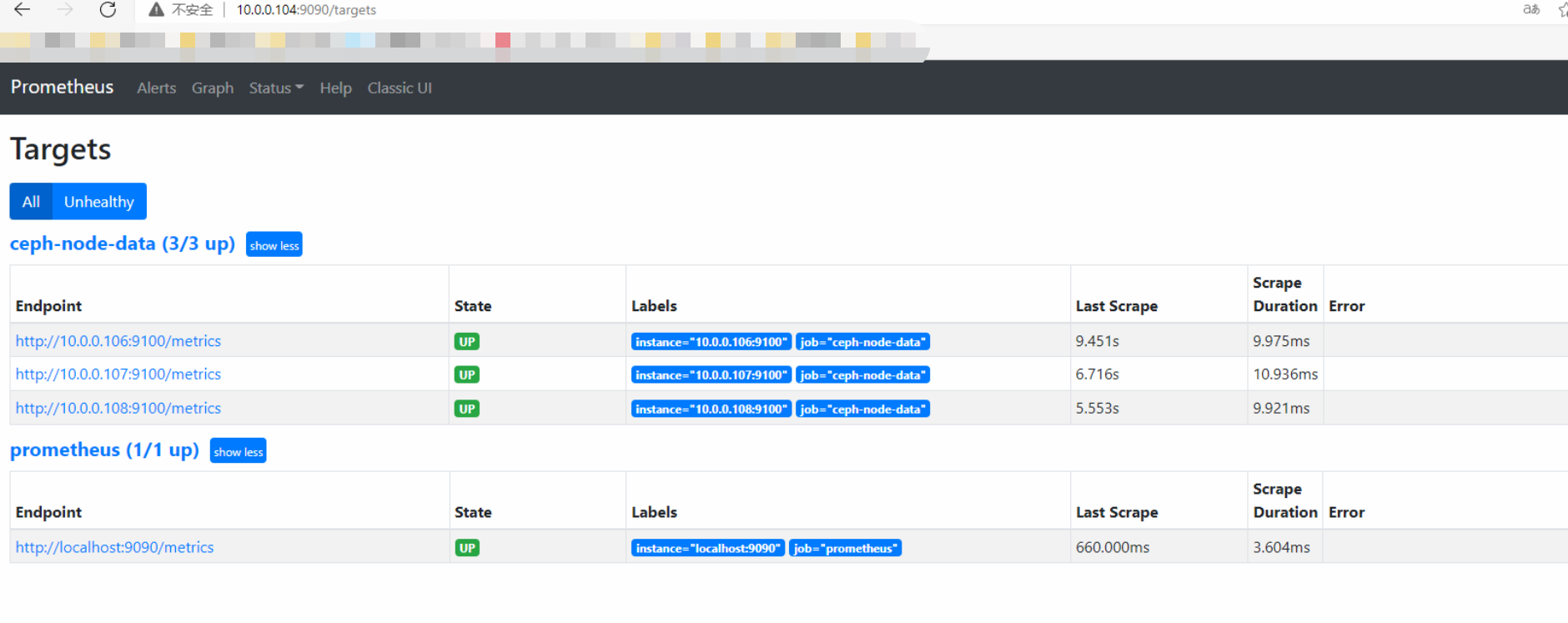Screen dimensions: 1568x623
Task: Click the Targets page heading
Action: click(x=61, y=149)
